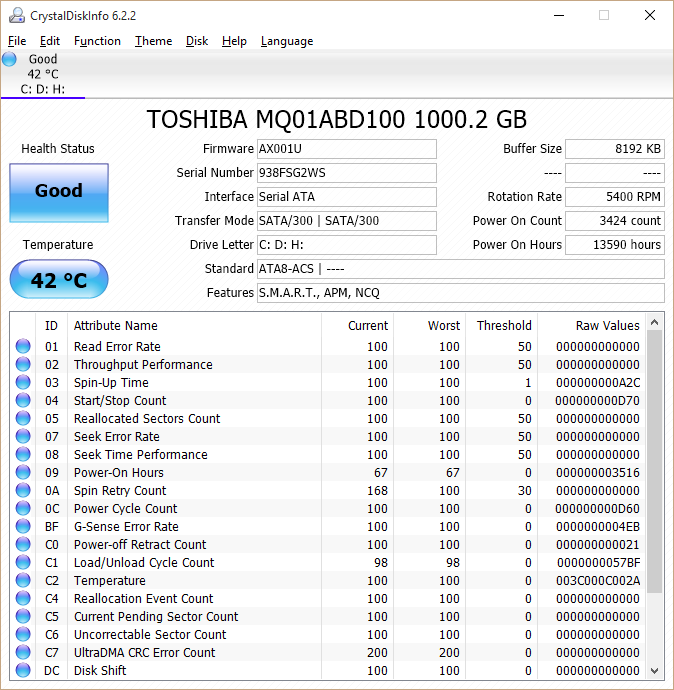
Task: Click the Firmware field AX001U
Action: (x=347, y=149)
